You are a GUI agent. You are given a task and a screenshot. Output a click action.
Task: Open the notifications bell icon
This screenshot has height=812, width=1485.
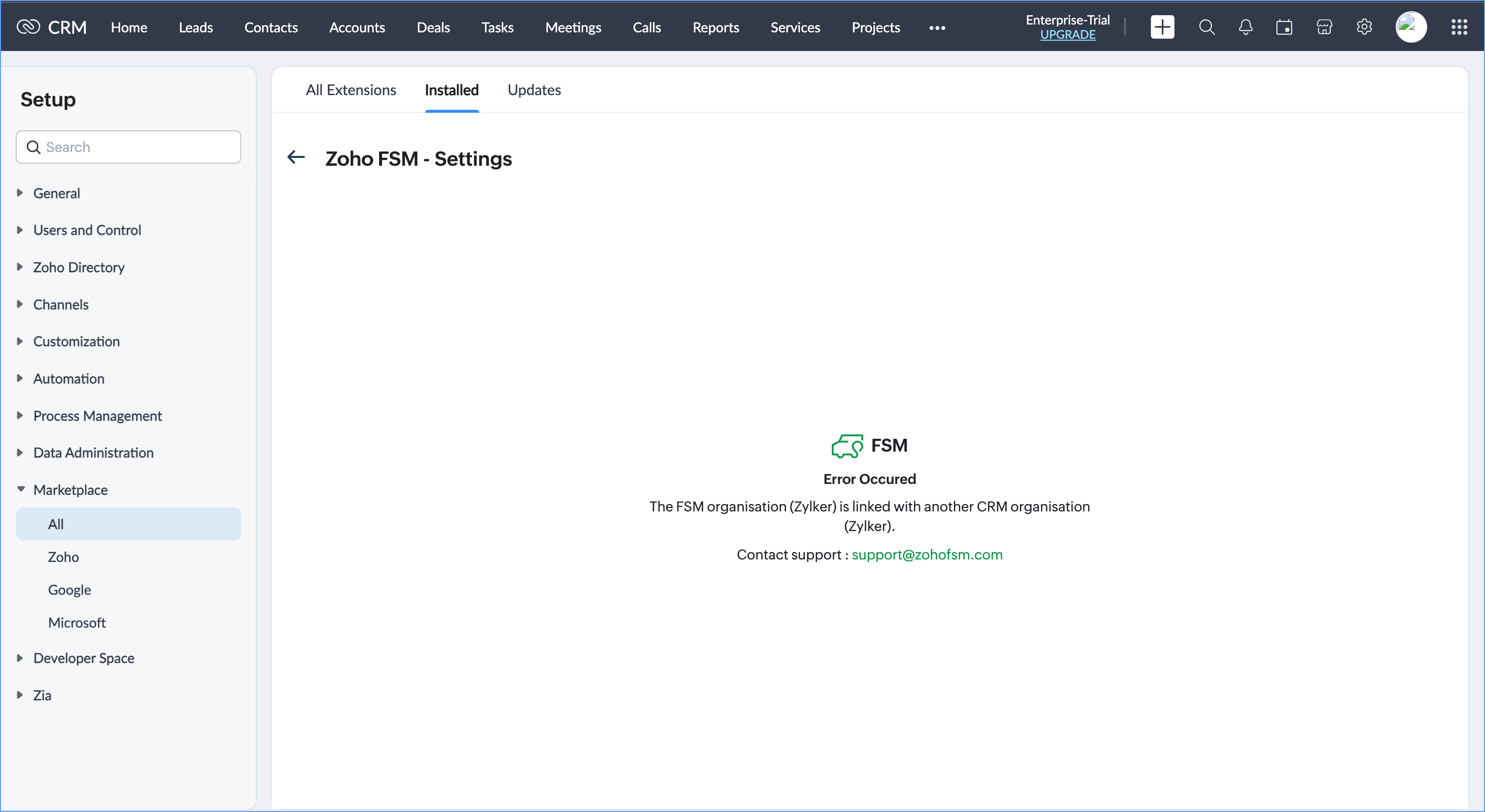[x=1245, y=27]
